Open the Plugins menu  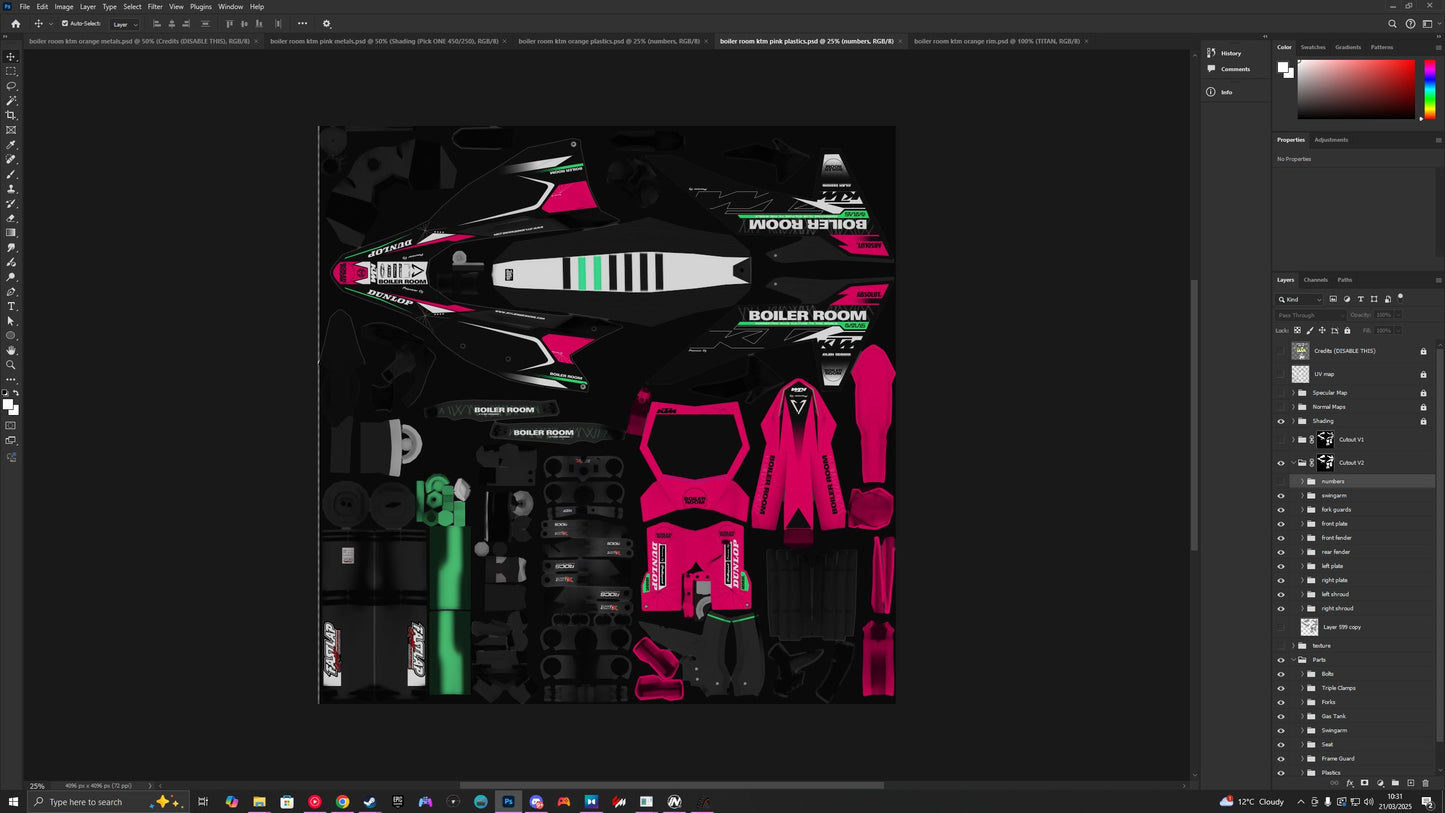[201, 7]
